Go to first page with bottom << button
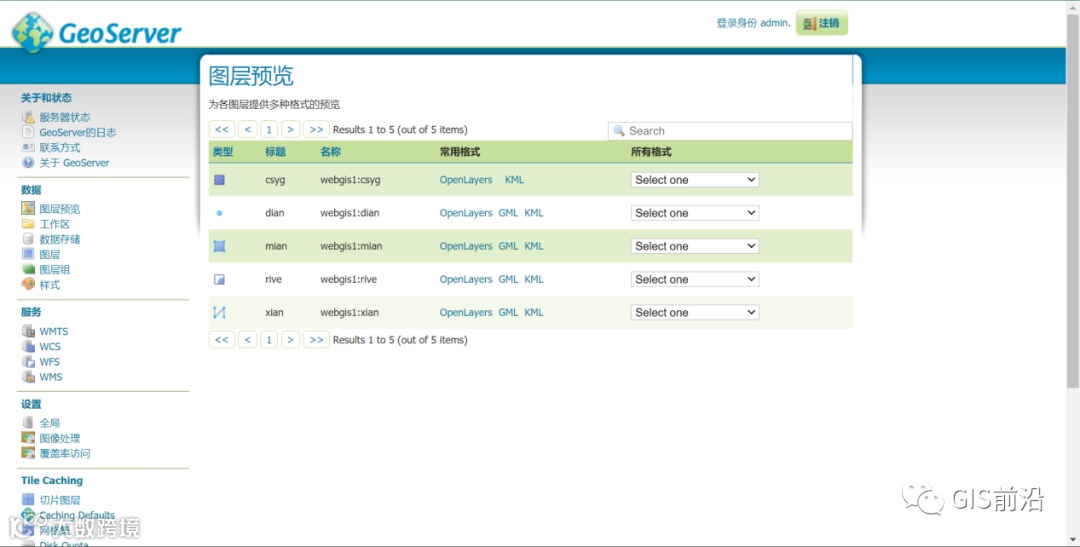 (222, 340)
